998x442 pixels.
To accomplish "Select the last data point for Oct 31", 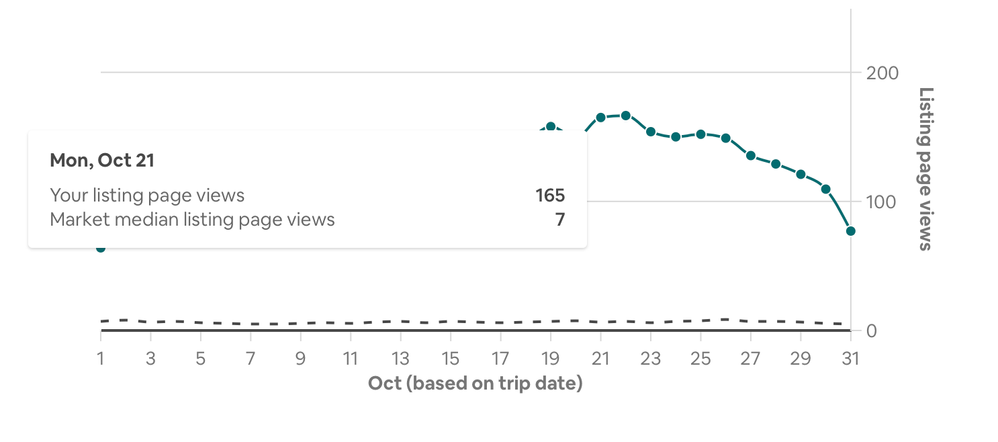I will pos(851,231).
